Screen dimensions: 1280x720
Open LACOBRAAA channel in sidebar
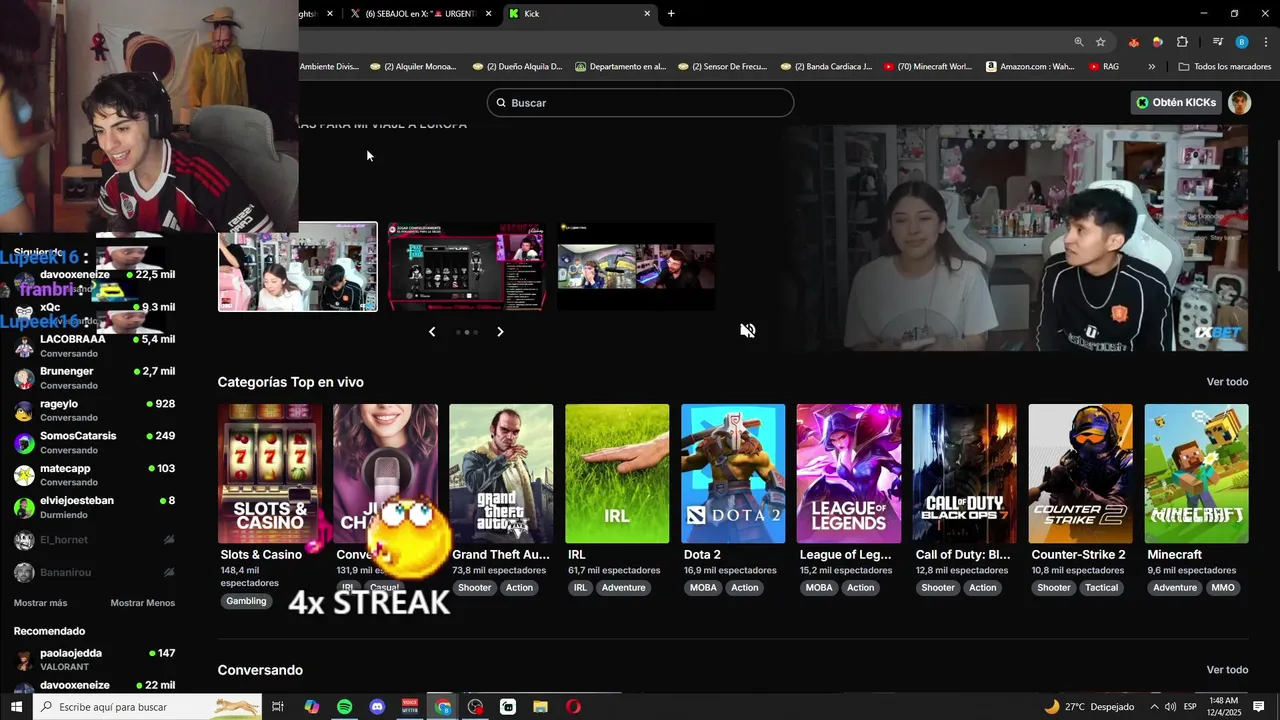pyautogui.click(x=95, y=346)
